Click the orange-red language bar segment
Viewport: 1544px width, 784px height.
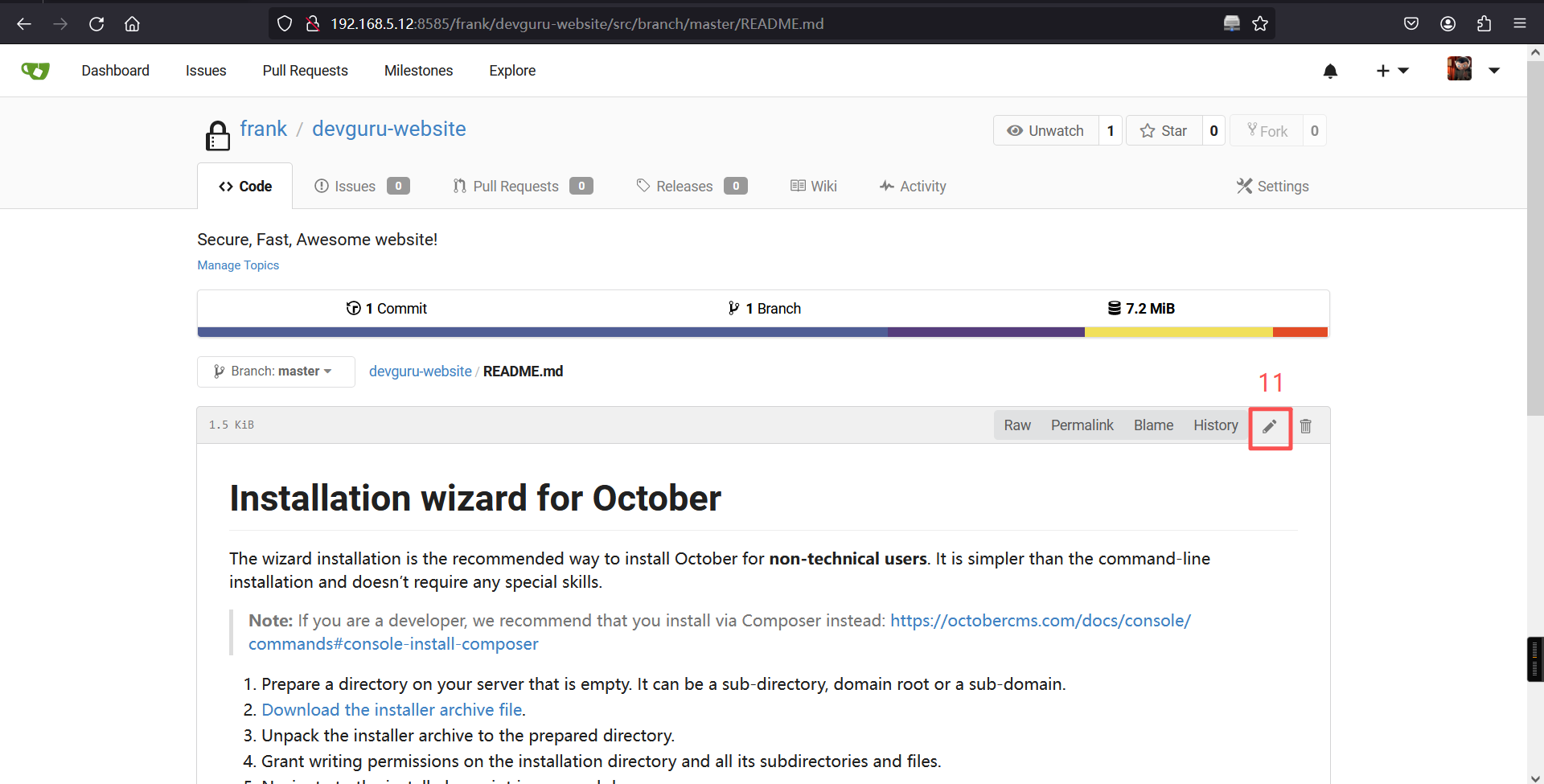point(1300,332)
